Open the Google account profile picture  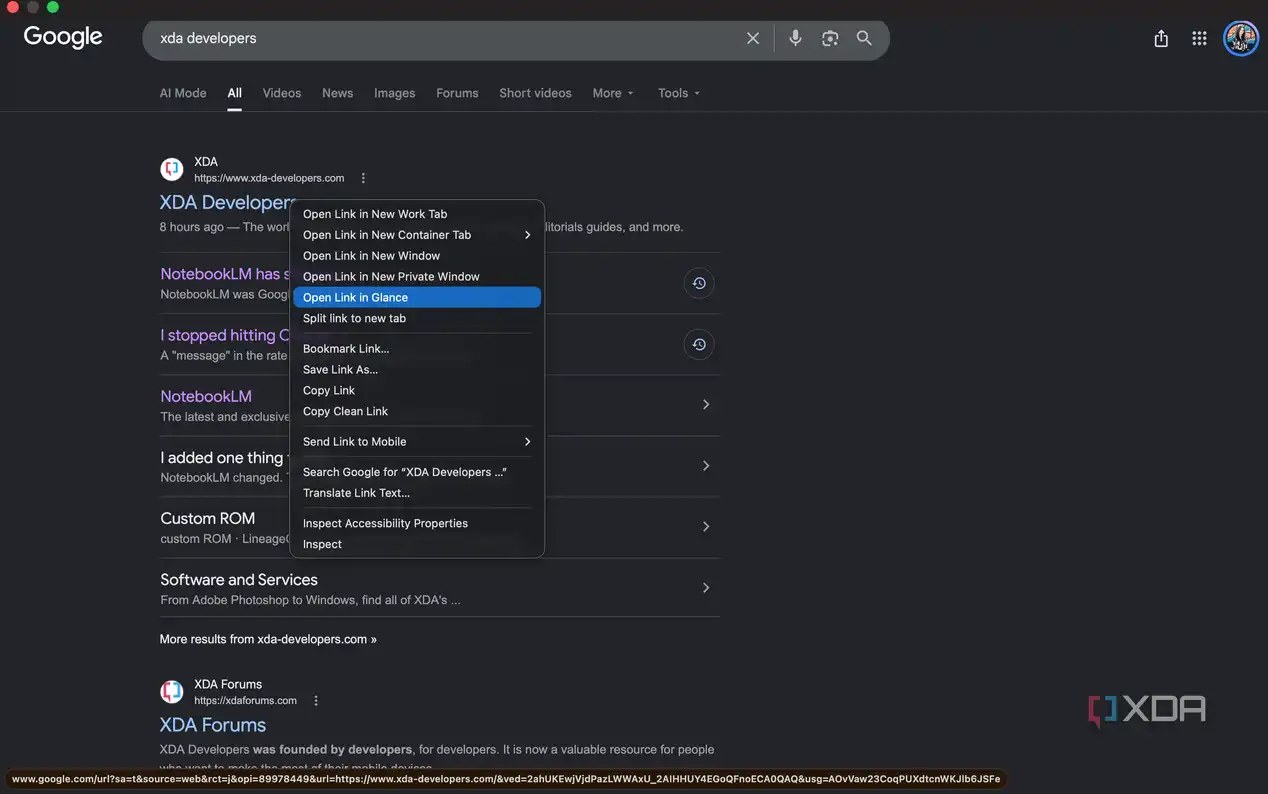coord(1241,38)
